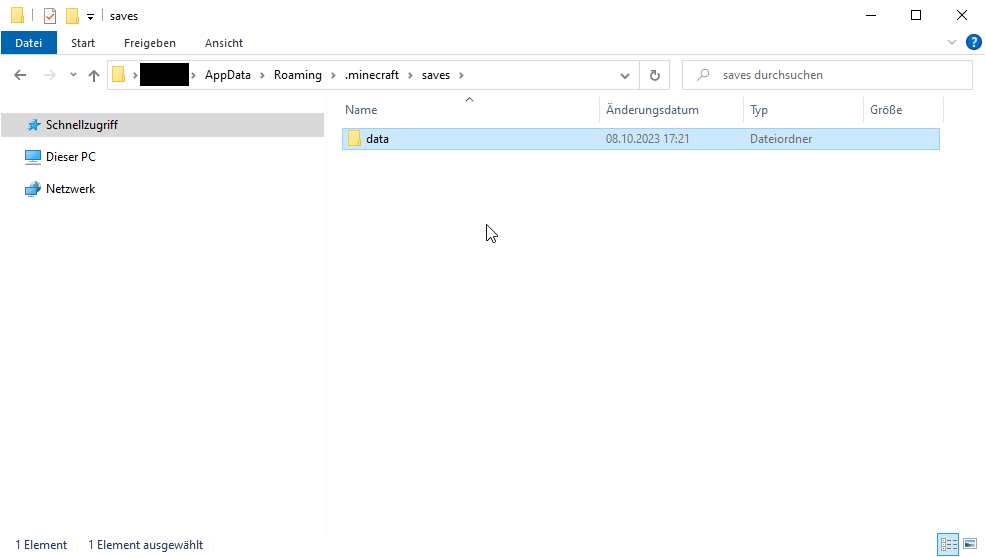Click the Dateiordner type cell

(x=780, y=139)
